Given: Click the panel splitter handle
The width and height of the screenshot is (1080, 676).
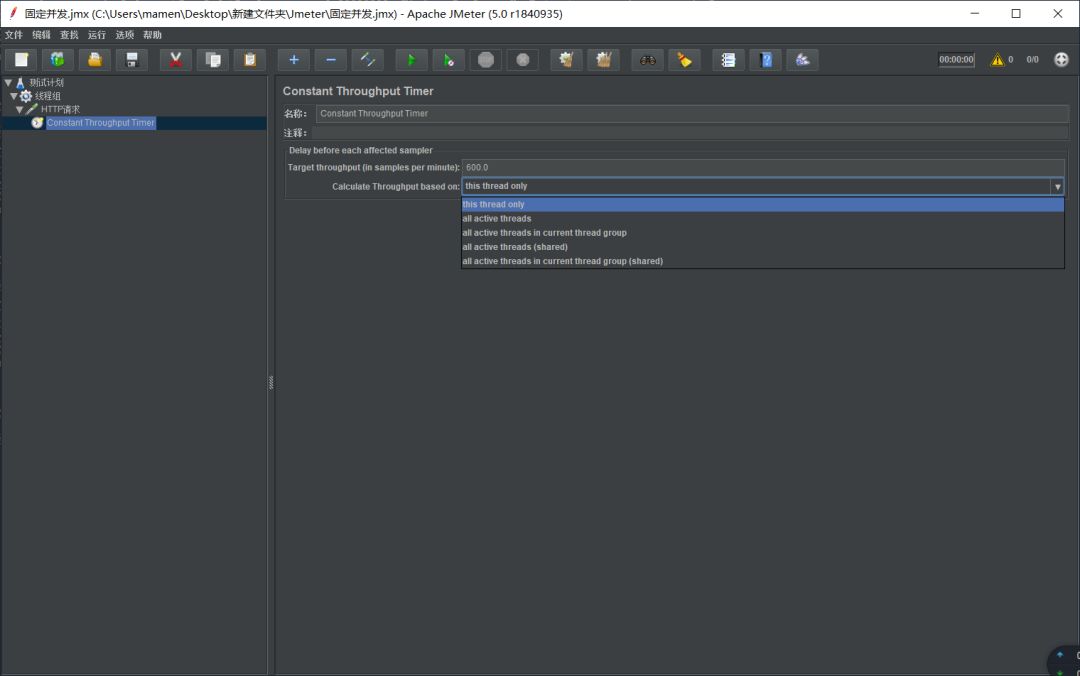Looking at the screenshot, I should click(271, 382).
